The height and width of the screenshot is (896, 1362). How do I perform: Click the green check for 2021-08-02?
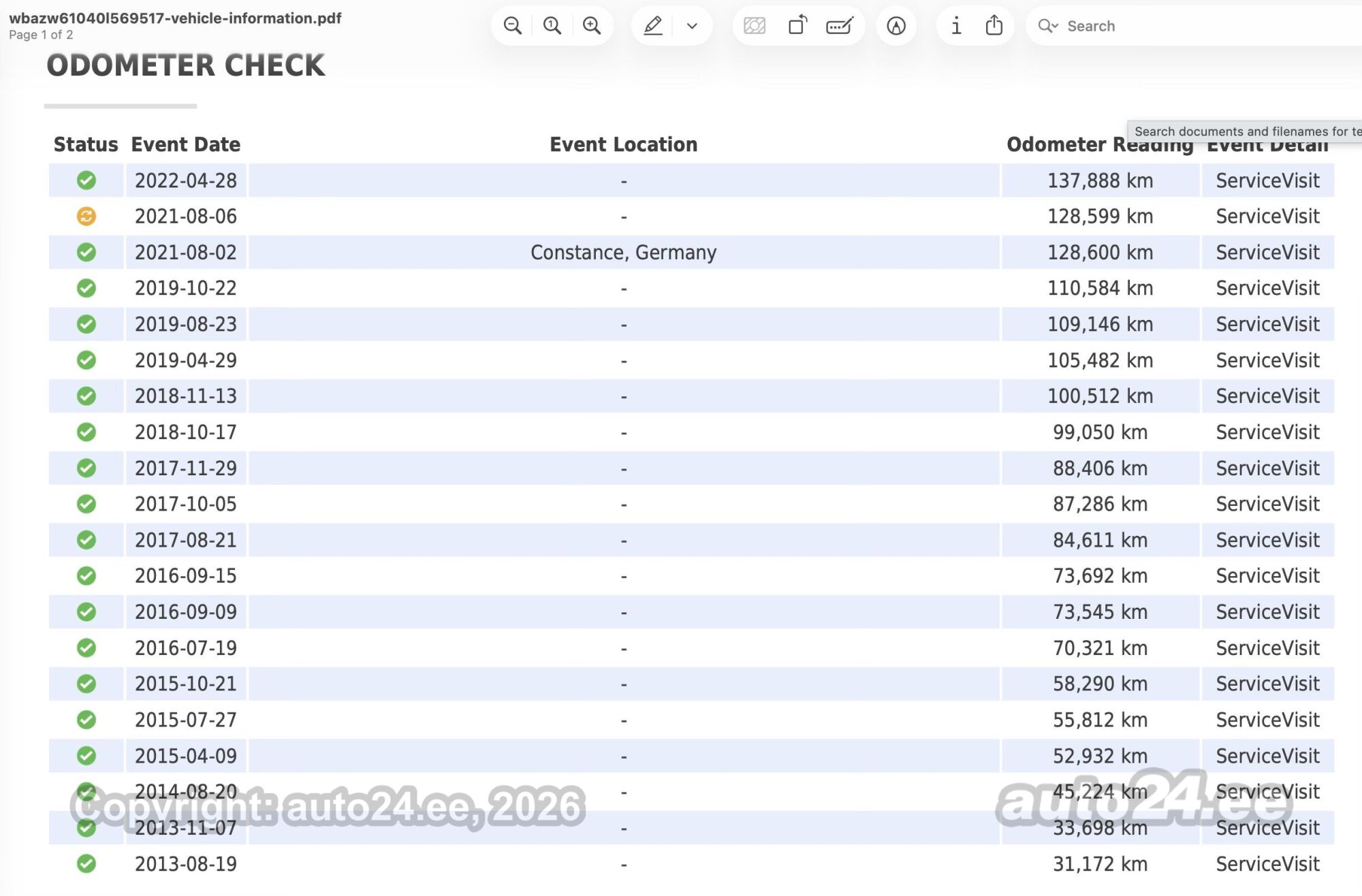(x=86, y=253)
